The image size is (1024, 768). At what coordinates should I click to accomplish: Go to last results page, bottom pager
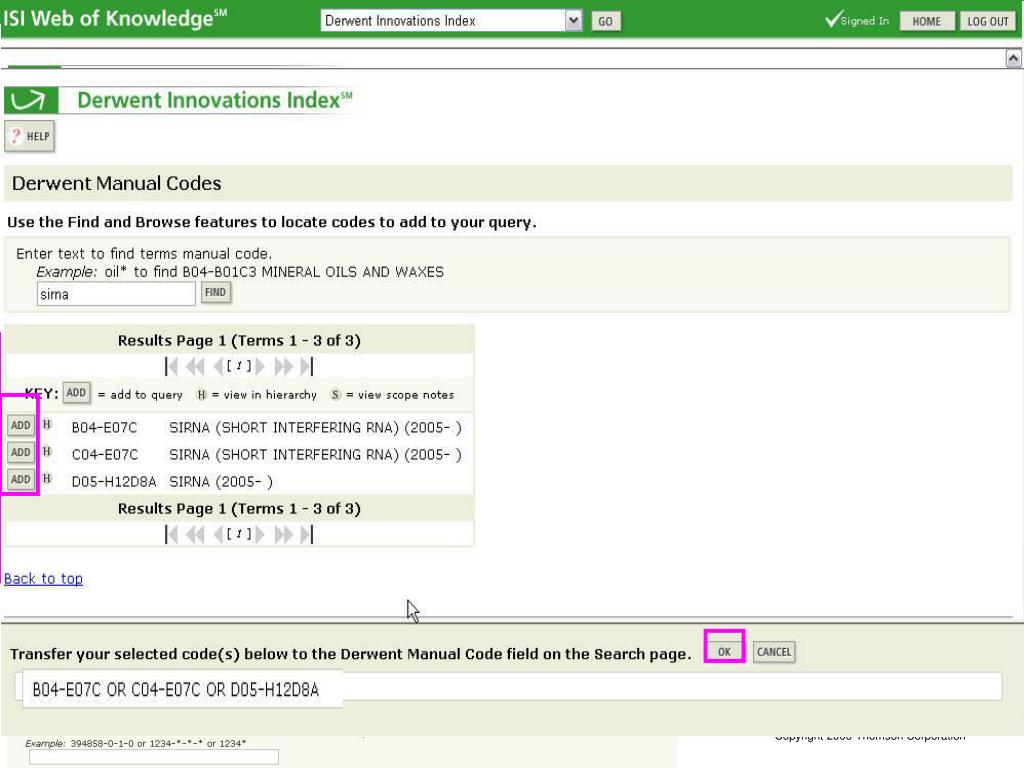point(307,535)
